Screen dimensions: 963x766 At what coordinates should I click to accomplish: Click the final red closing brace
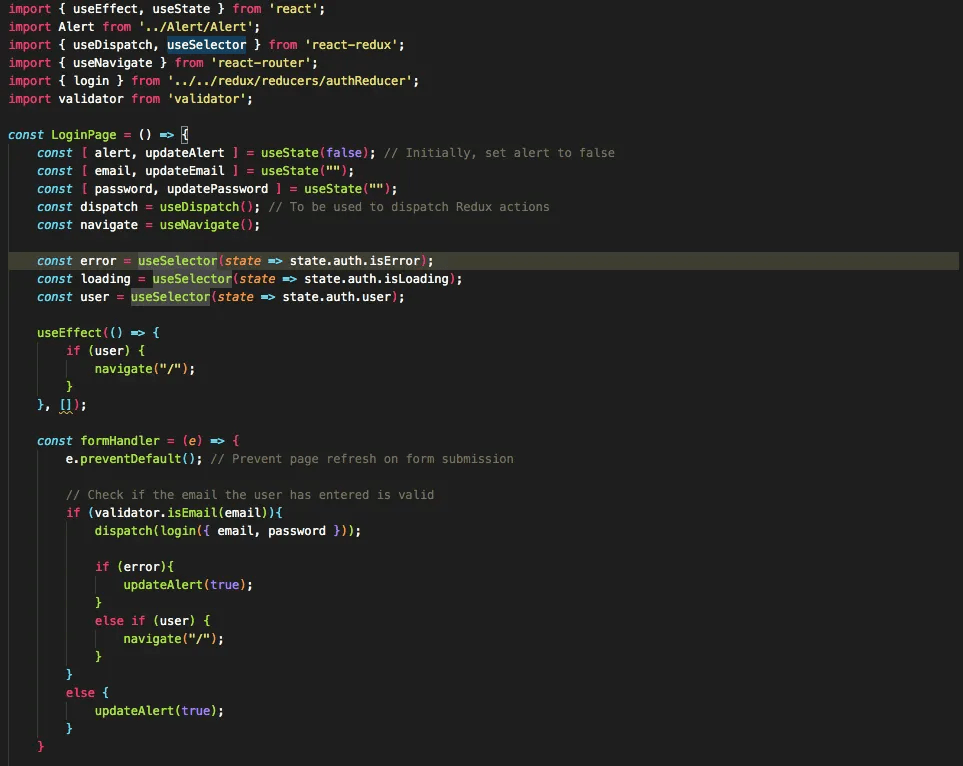(41, 746)
